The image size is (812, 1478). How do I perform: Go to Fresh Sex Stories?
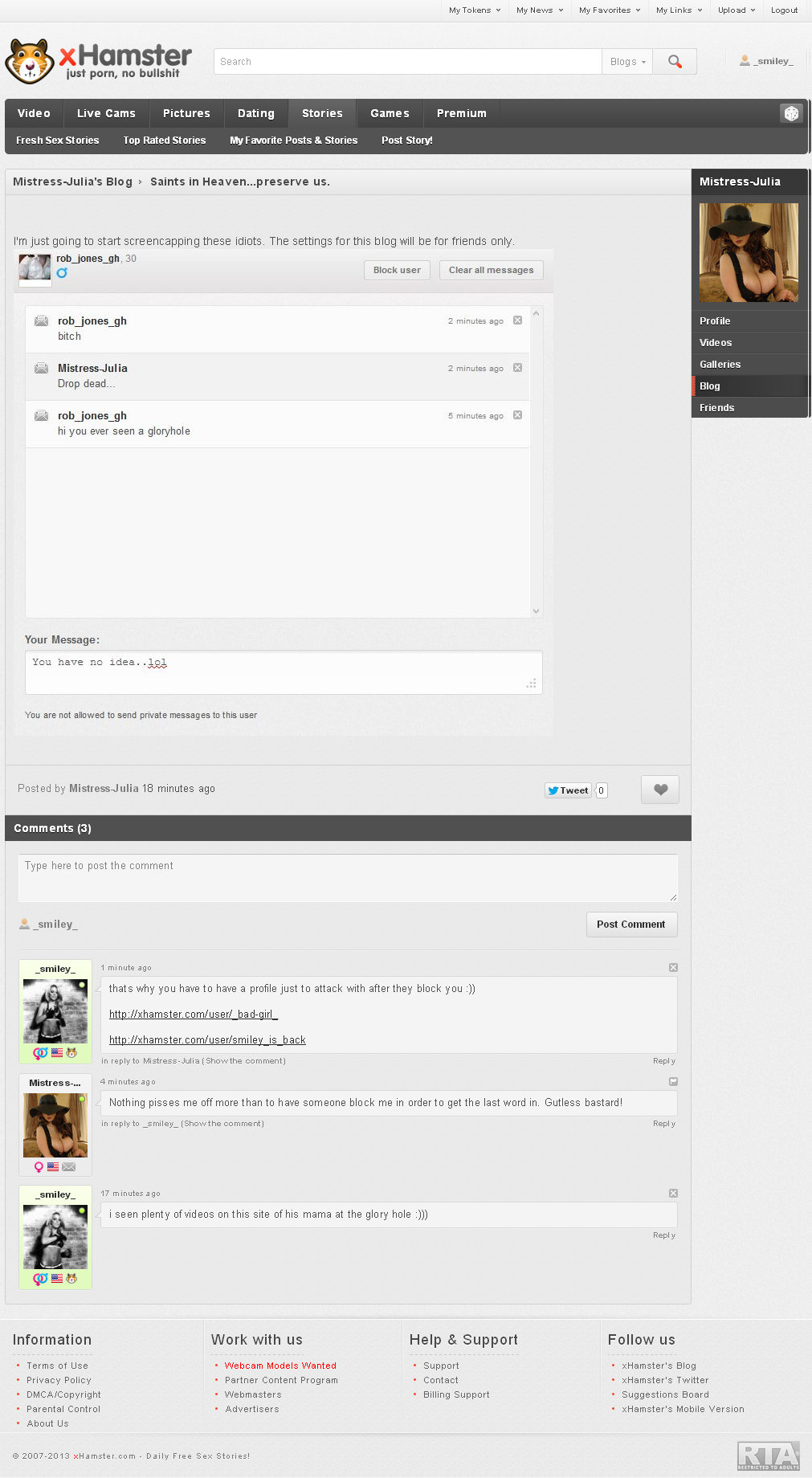pos(58,141)
